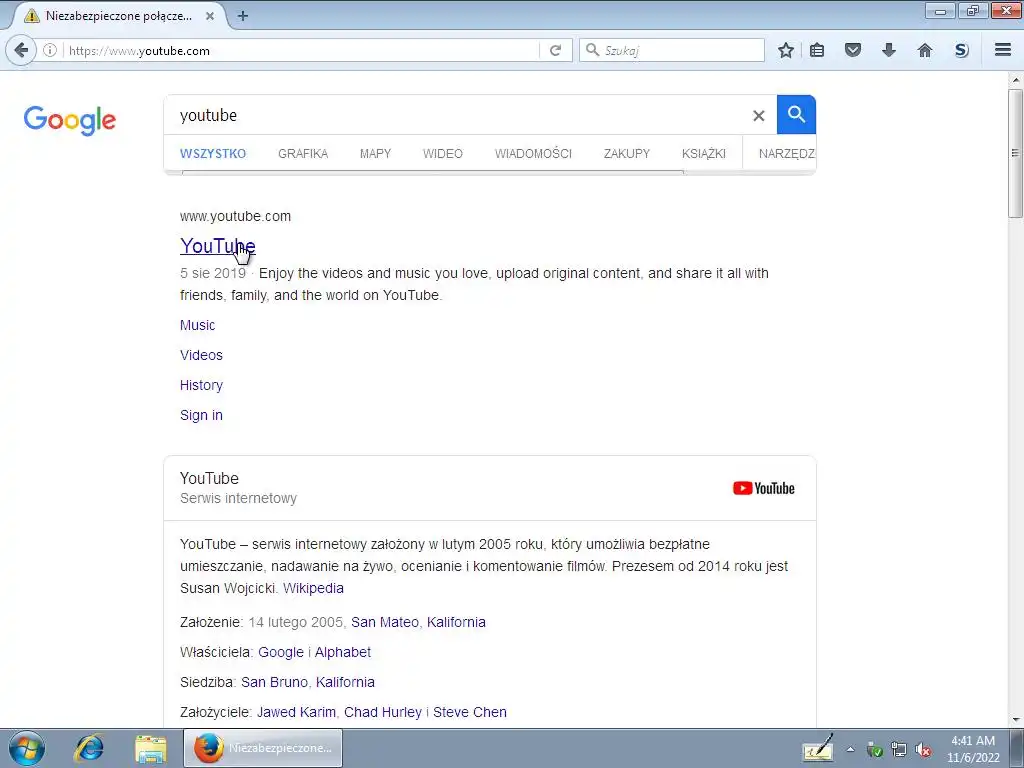Open a new tab with plus button
1024x768 pixels.
click(x=243, y=16)
